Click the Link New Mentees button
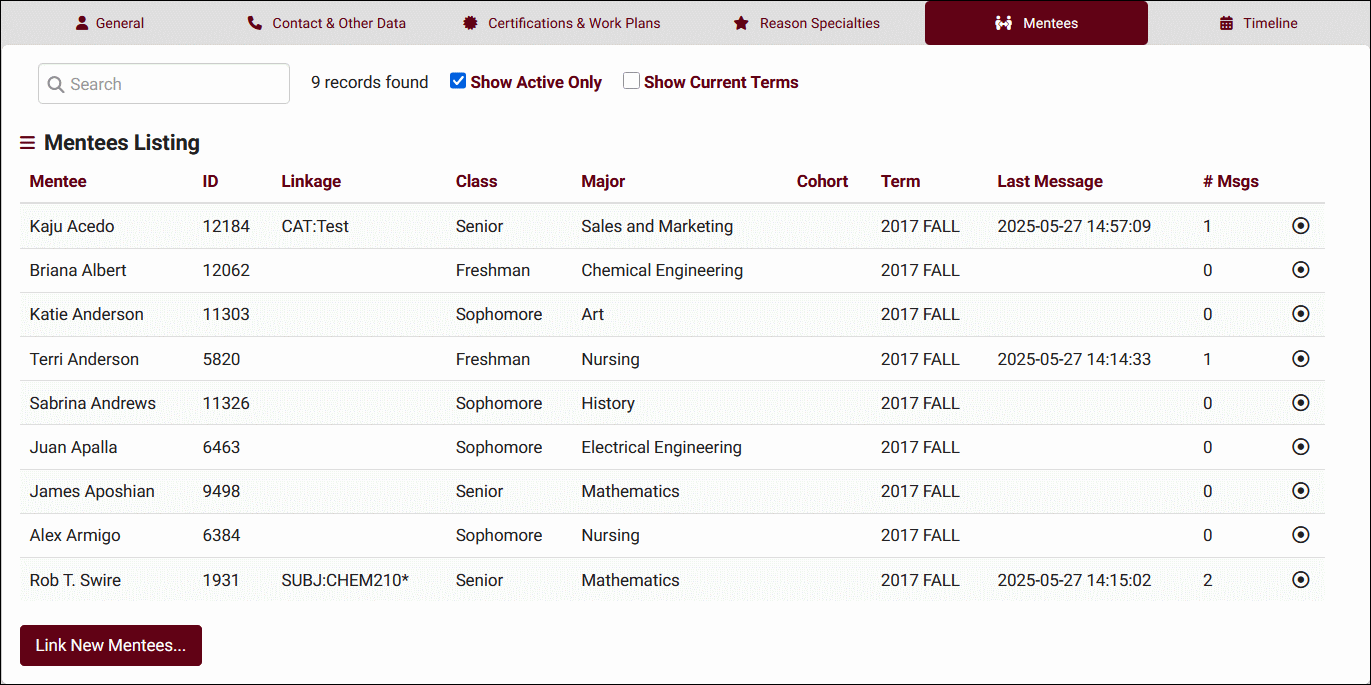1371x685 pixels. pyautogui.click(x=111, y=645)
